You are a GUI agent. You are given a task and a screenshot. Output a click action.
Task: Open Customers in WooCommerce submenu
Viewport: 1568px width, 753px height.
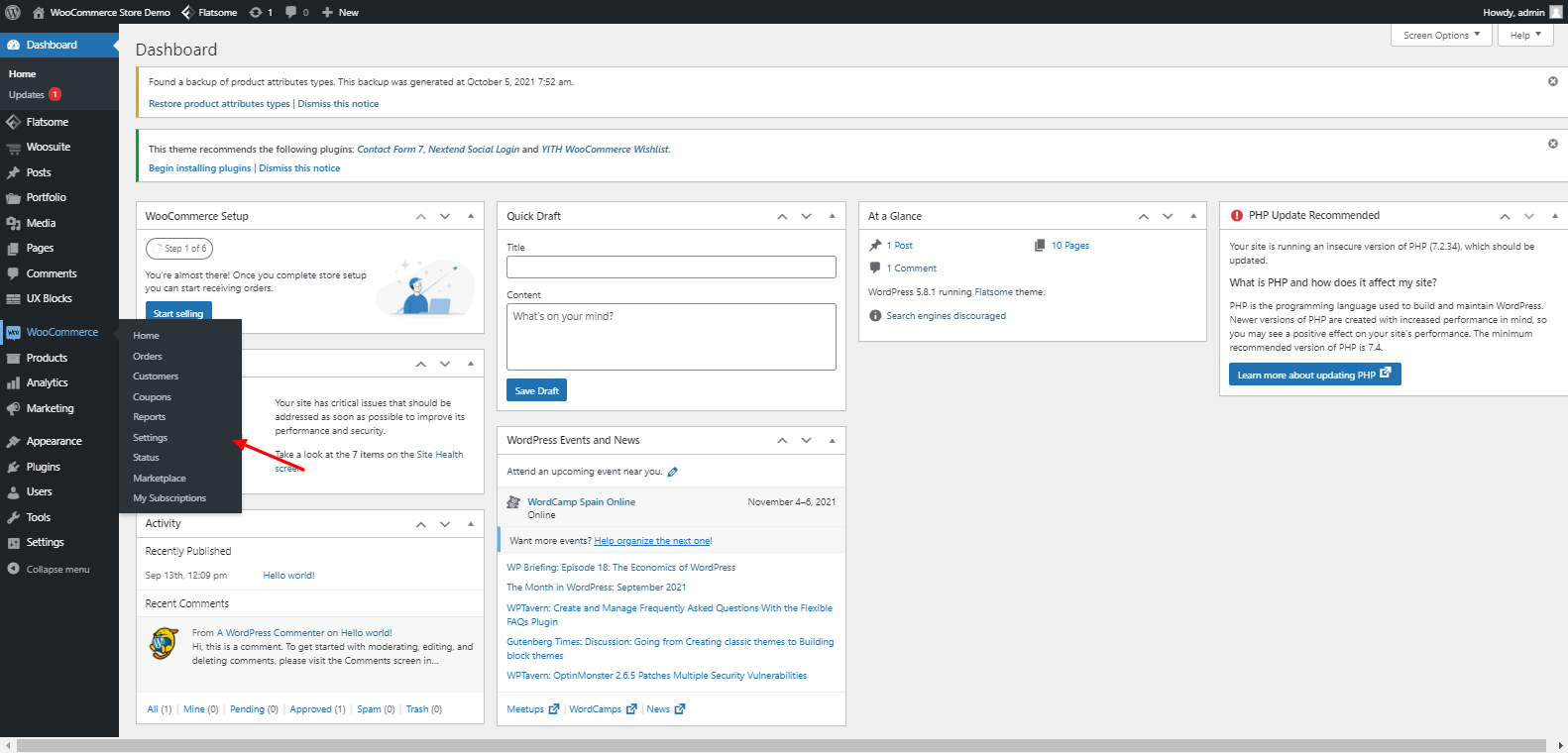[x=156, y=376]
